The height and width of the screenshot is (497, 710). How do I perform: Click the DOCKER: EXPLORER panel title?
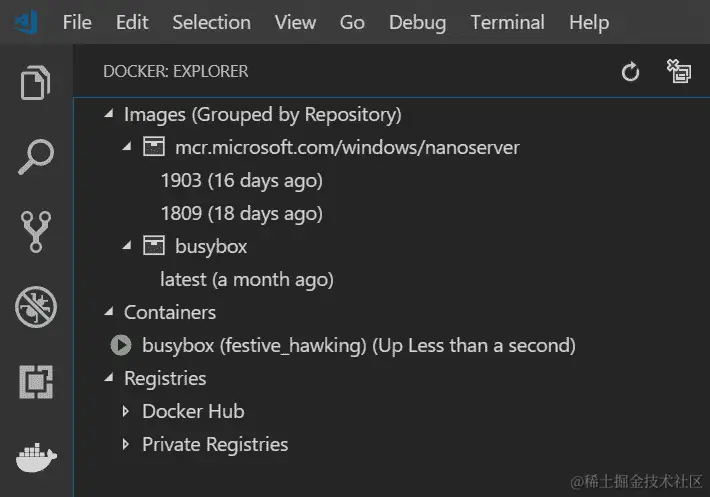point(176,72)
